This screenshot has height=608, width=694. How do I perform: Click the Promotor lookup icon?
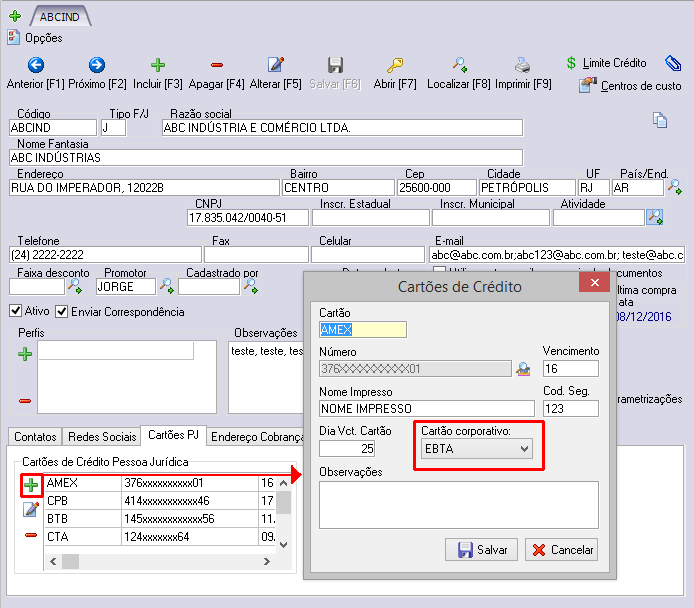[x=166, y=286]
